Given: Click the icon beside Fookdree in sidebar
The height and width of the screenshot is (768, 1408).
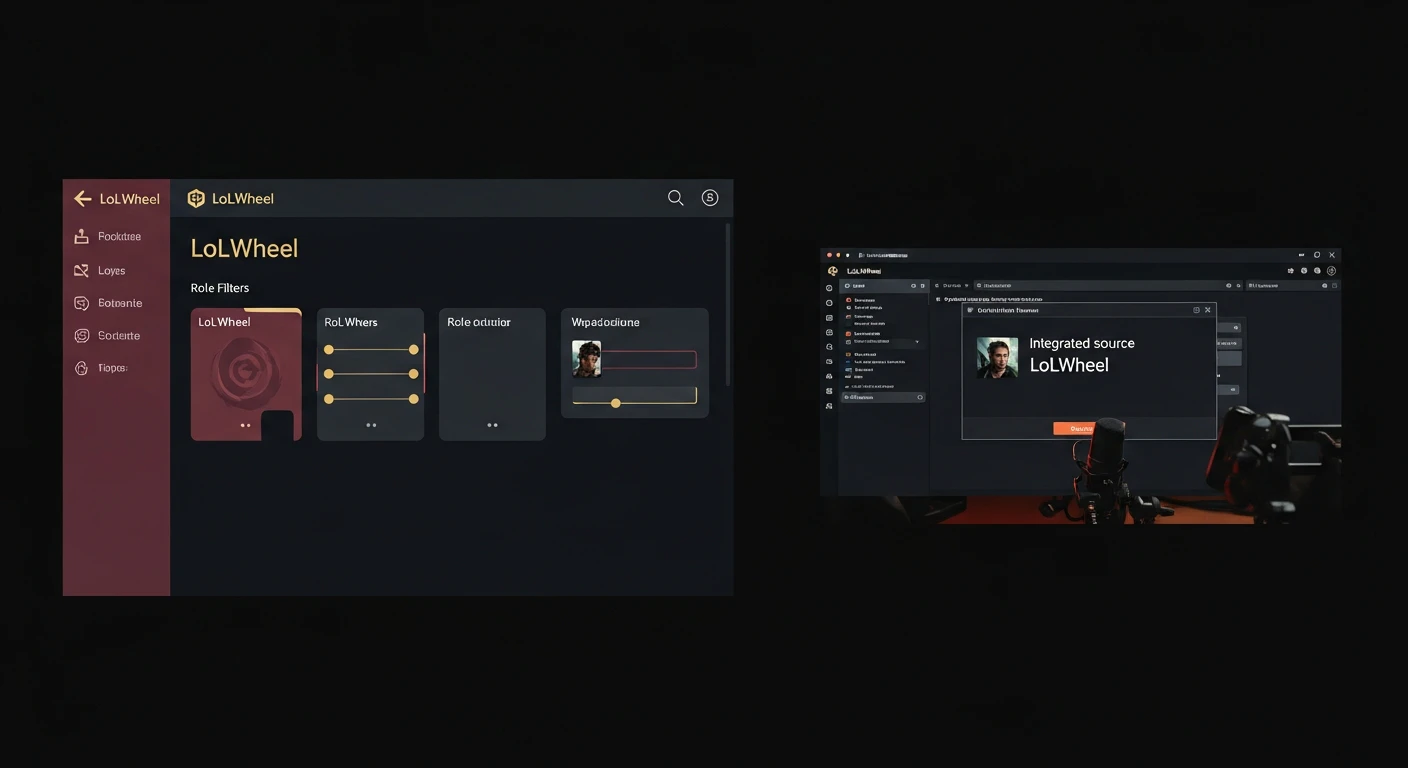Looking at the screenshot, I should [82, 237].
